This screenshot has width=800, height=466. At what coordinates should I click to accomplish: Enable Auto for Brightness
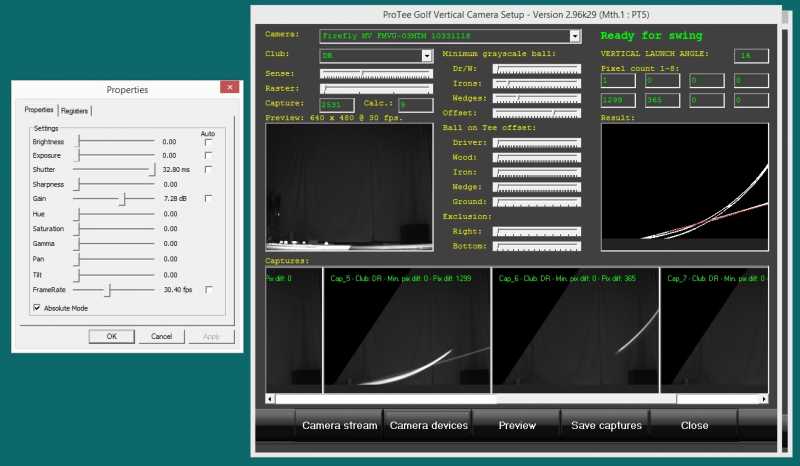(208, 142)
